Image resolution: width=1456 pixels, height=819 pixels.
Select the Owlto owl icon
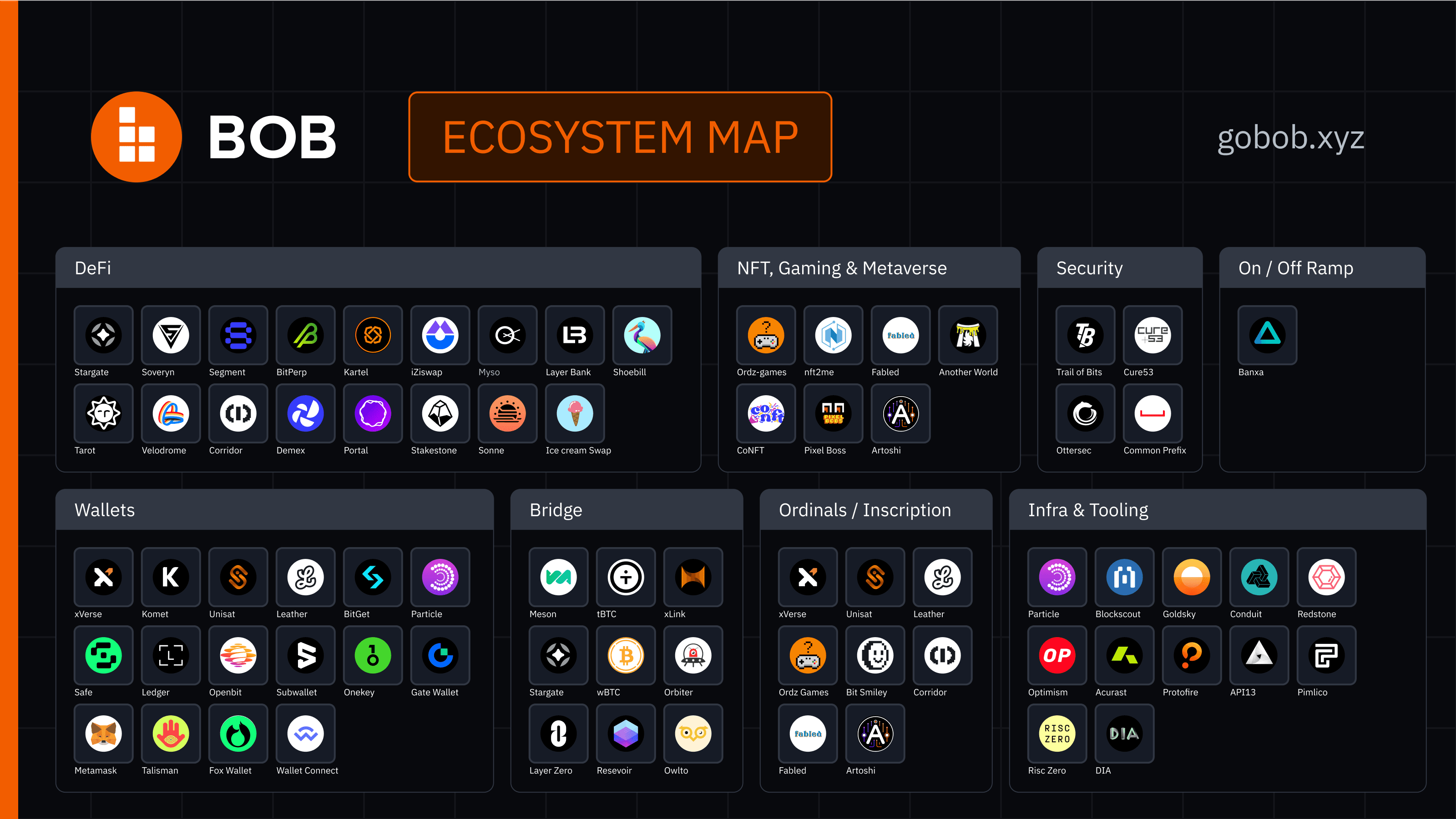coord(693,734)
